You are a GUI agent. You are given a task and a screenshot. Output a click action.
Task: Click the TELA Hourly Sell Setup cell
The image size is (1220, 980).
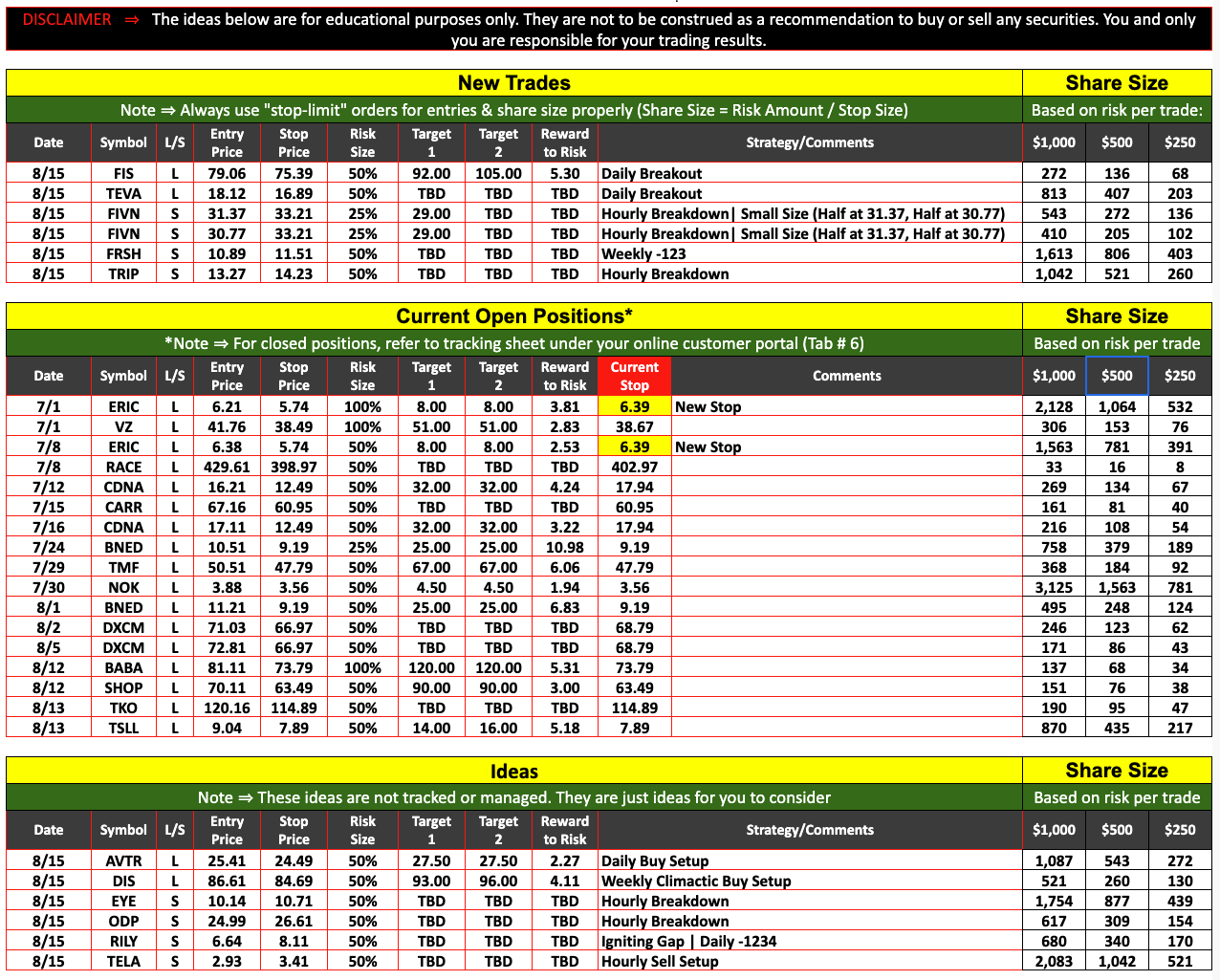tap(660, 961)
